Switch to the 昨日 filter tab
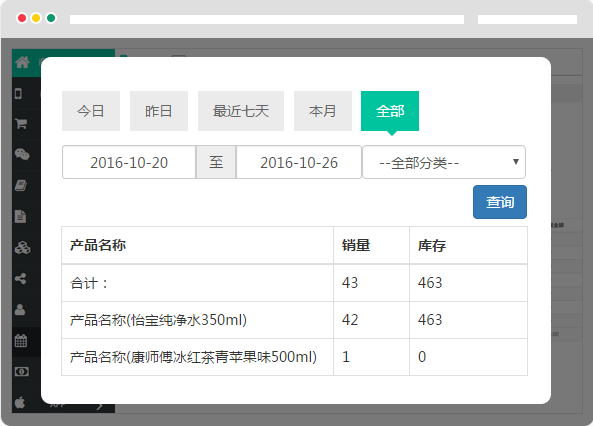The width and height of the screenshot is (593, 426). pos(159,111)
